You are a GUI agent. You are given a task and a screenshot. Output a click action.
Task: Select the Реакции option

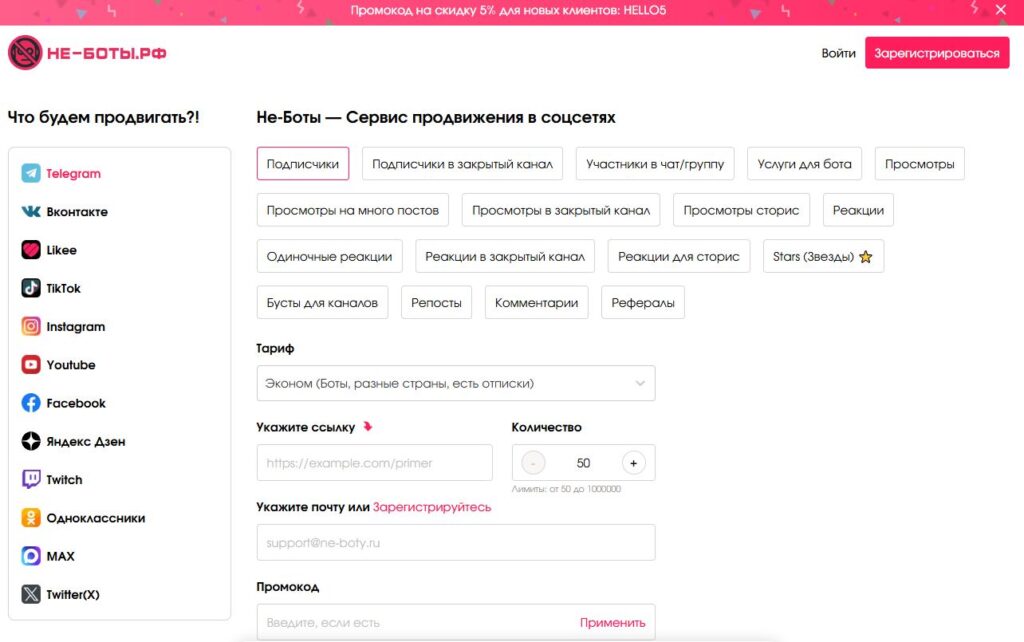click(x=858, y=210)
